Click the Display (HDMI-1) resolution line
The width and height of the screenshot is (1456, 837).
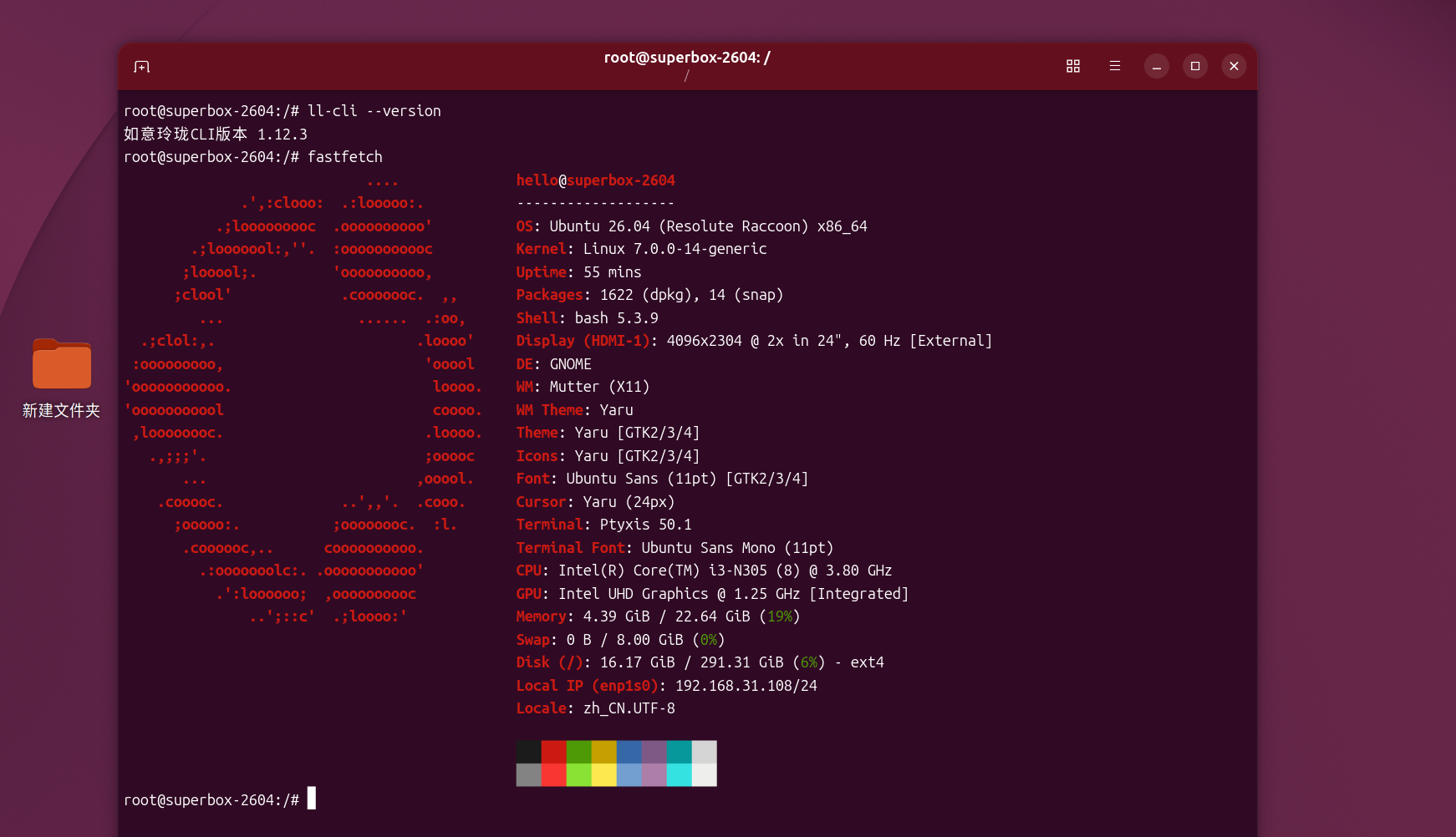point(755,341)
